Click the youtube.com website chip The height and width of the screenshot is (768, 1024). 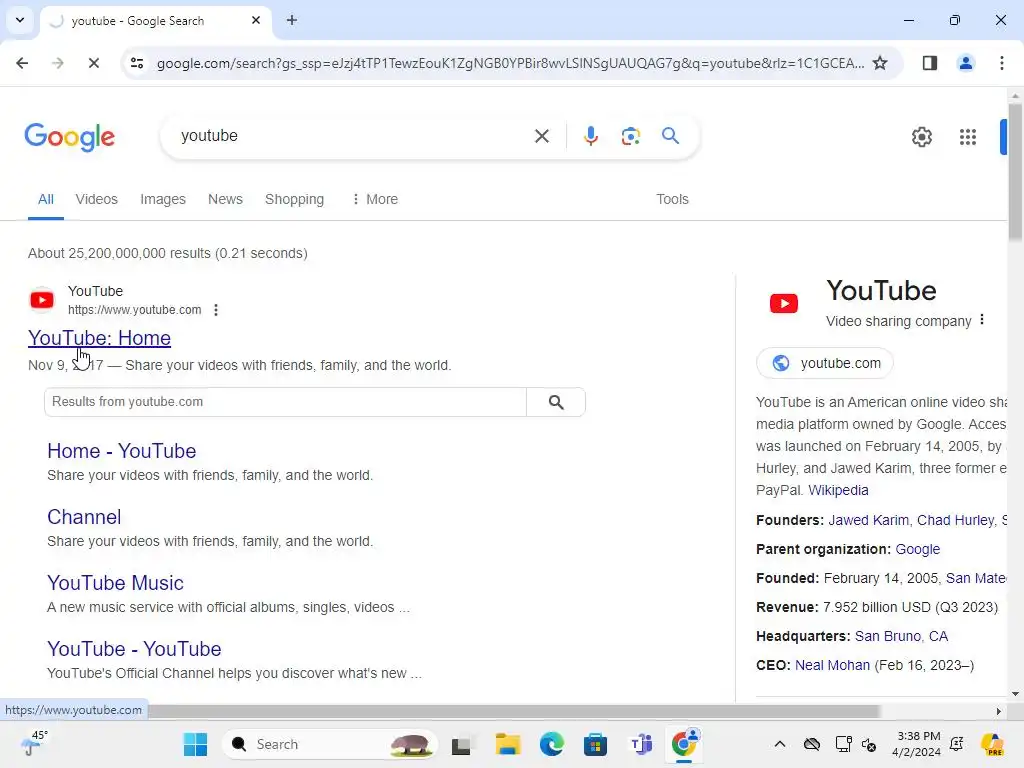pos(825,363)
